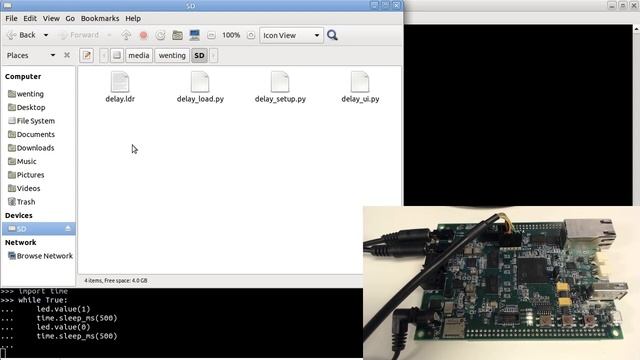Image resolution: width=640 pixels, height=360 pixels.
Task: Open the Go menu
Action: coord(70,18)
